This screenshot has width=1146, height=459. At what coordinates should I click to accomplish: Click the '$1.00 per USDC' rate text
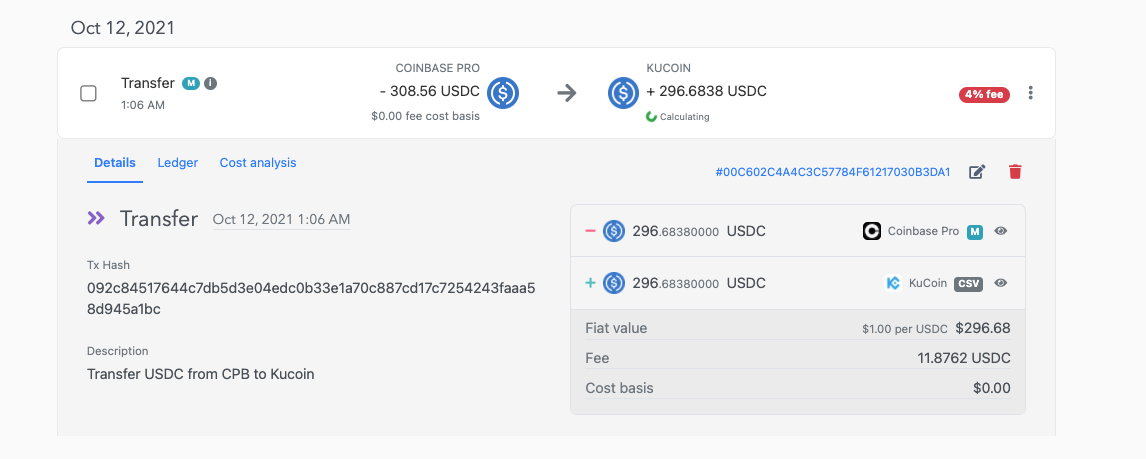(x=905, y=329)
